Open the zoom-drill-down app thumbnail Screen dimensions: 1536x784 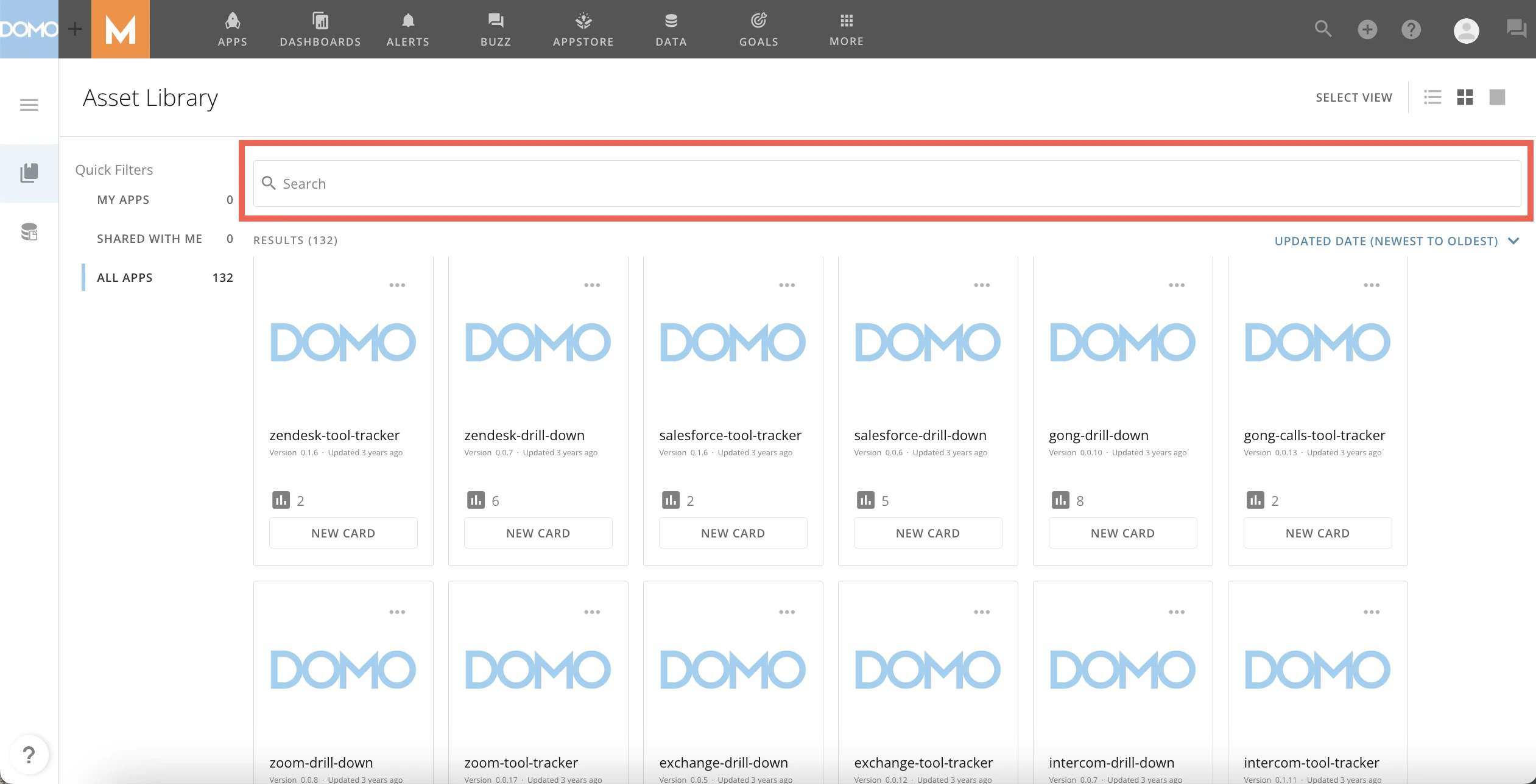click(343, 670)
